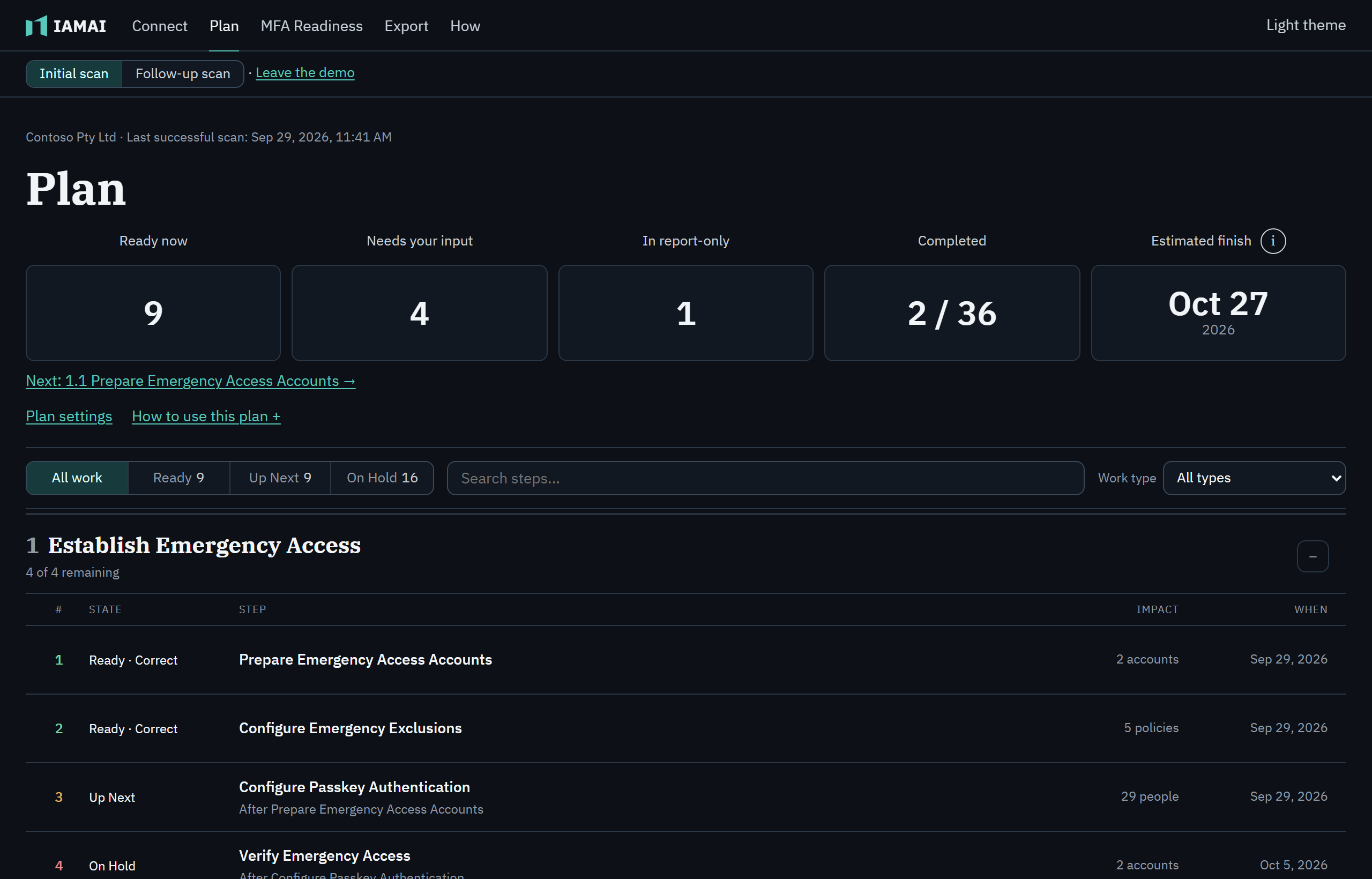Collapse the Establish Emergency Access section
Image resolution: width=1372 pixels, height=879 pixels.
(1312, 556)
